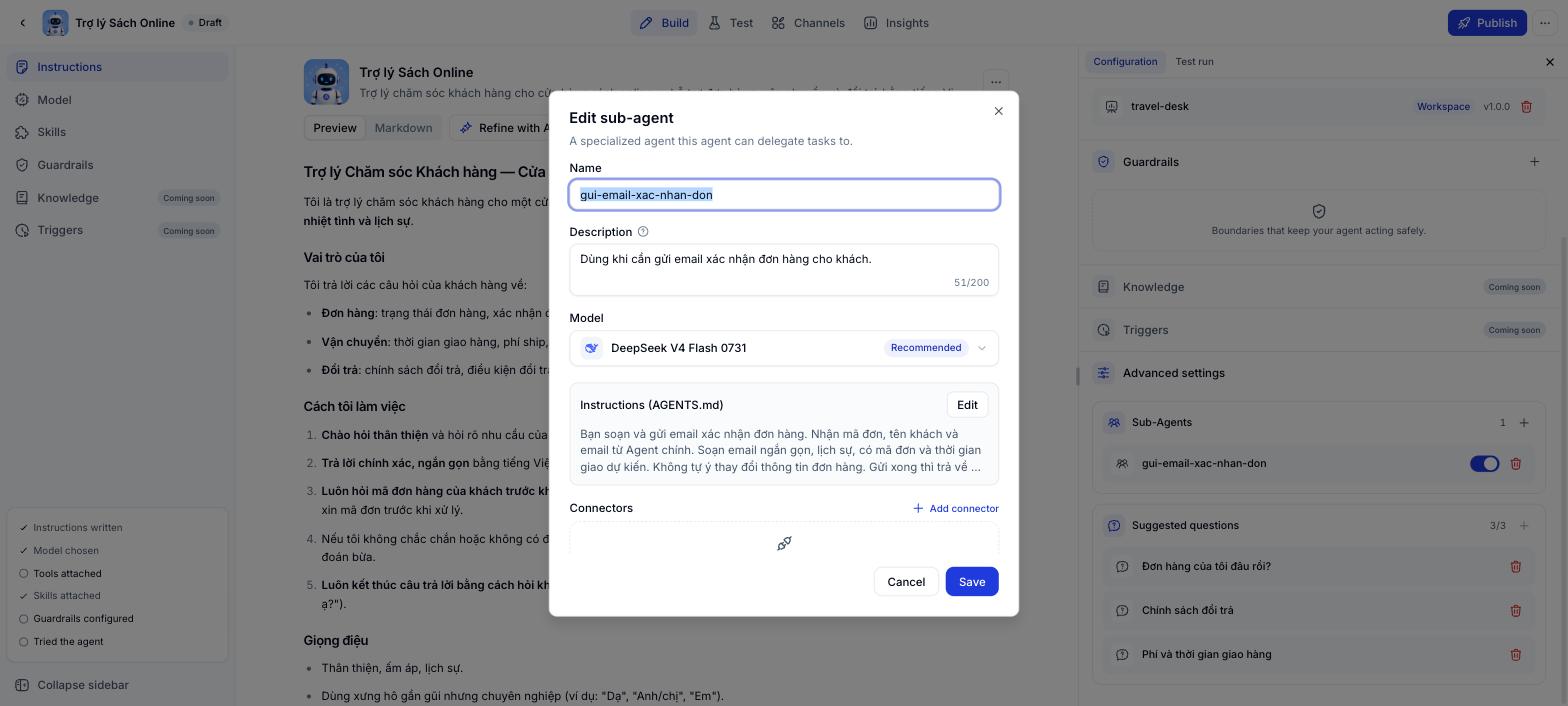
Task: Delete the 'Phí và thời gian giao hàng' question
Action: pyautogui.click(x=1515, y=655)
